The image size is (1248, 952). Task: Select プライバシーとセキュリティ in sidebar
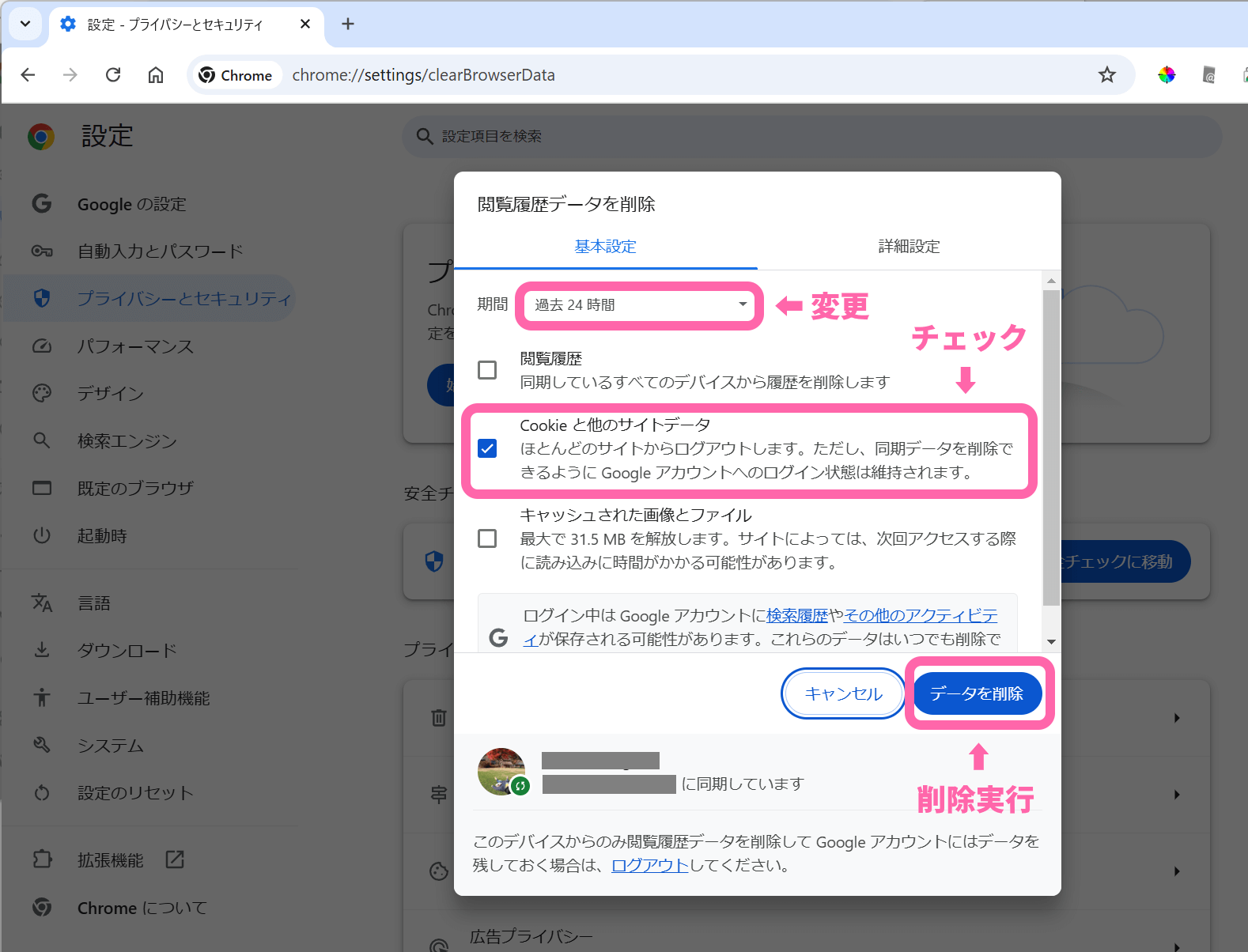(x=150, y=298)
